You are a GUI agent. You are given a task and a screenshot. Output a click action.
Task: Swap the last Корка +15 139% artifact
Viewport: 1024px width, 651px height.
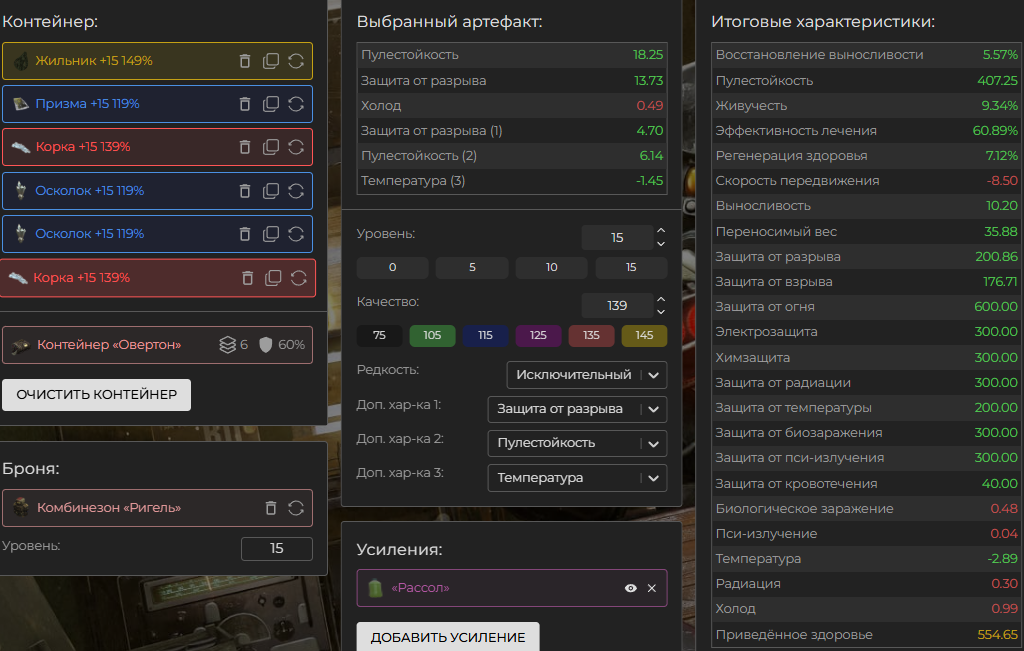point(298,278)
